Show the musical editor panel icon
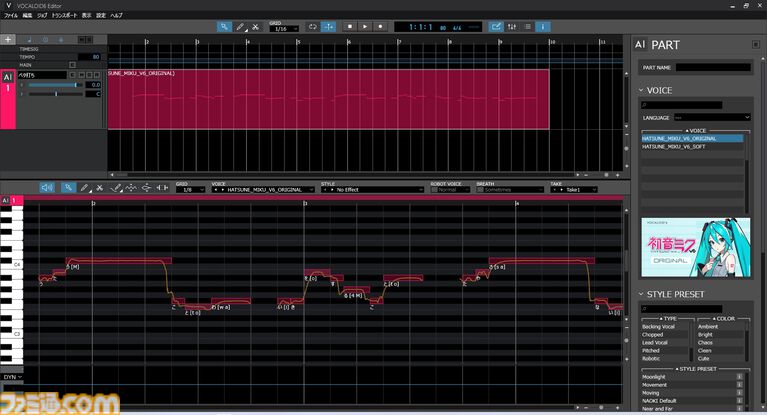The width and height of the screenshot is (767, 415). [x=496, y=27]
